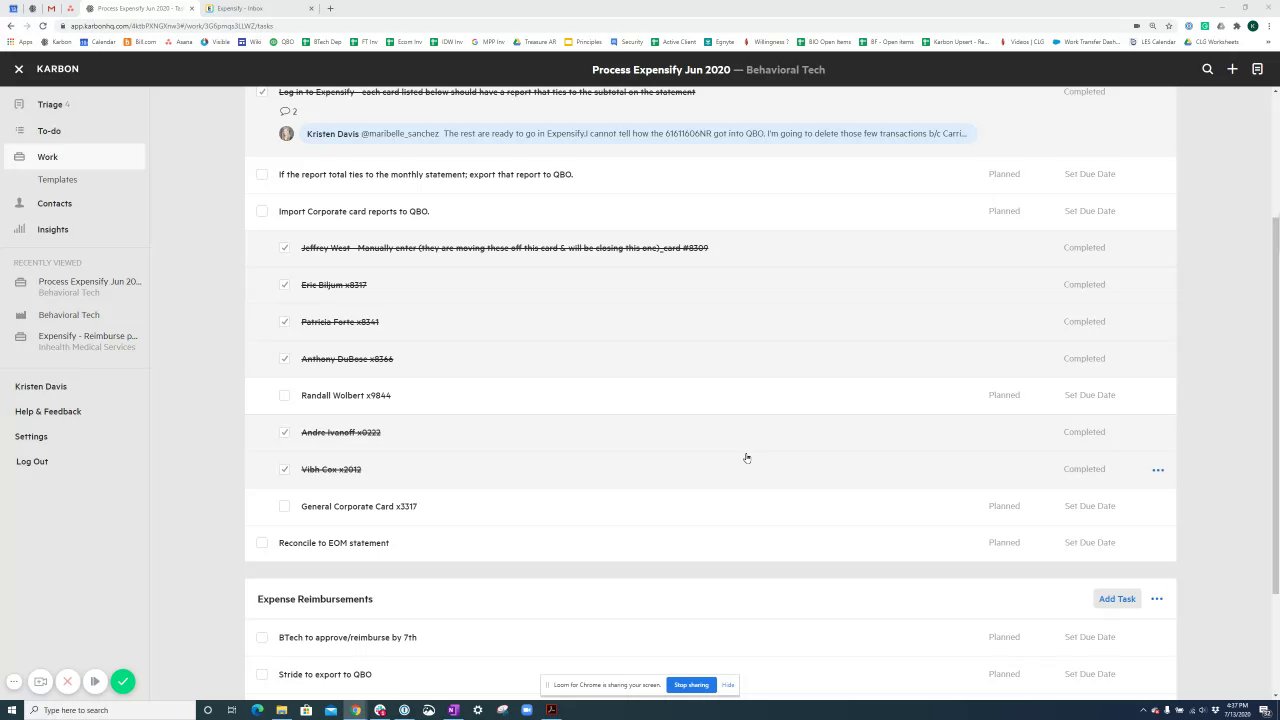The width and height of the screenshot is (1280, 720).
Task: Check Stride to export to QBO task
Action: pyautogui.click(x=262, y=674)
